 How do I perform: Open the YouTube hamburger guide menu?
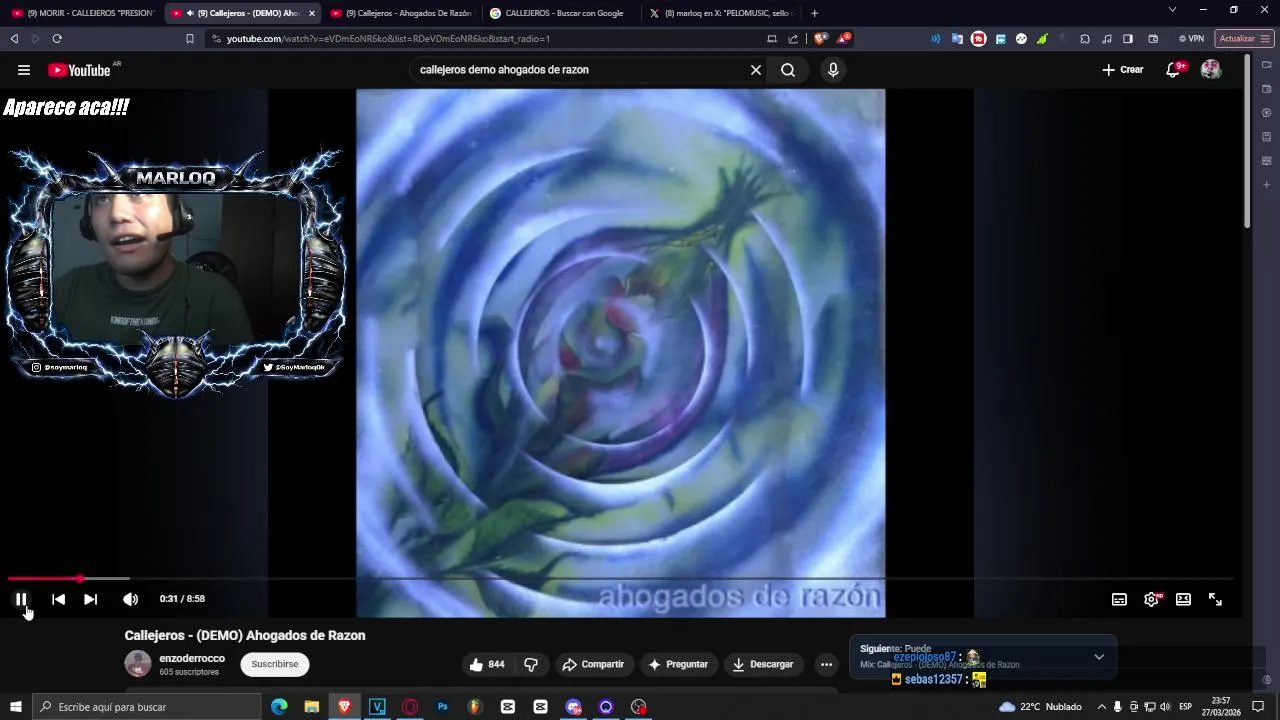coord(24,70)
